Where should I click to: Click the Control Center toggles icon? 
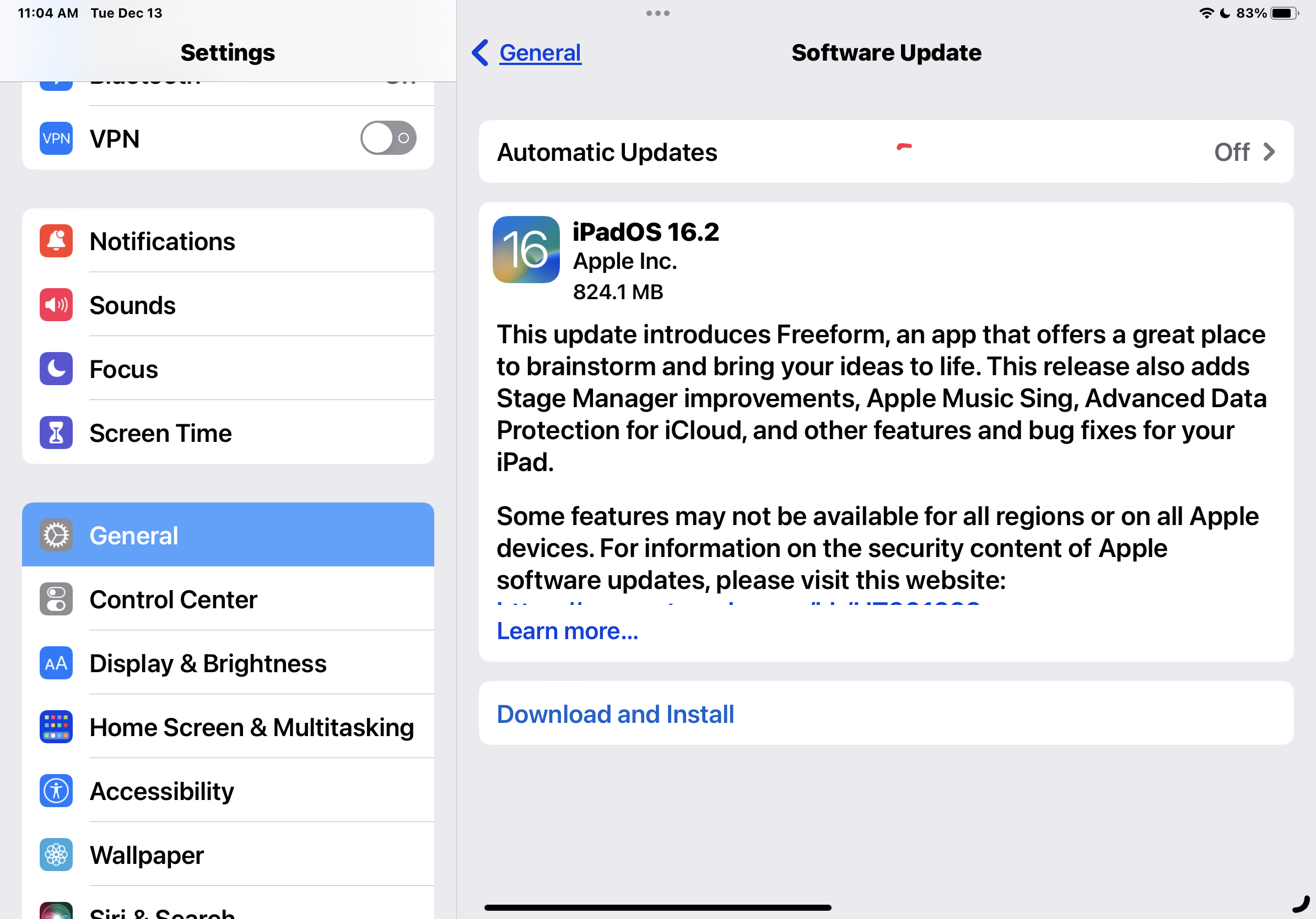point(56,599)
